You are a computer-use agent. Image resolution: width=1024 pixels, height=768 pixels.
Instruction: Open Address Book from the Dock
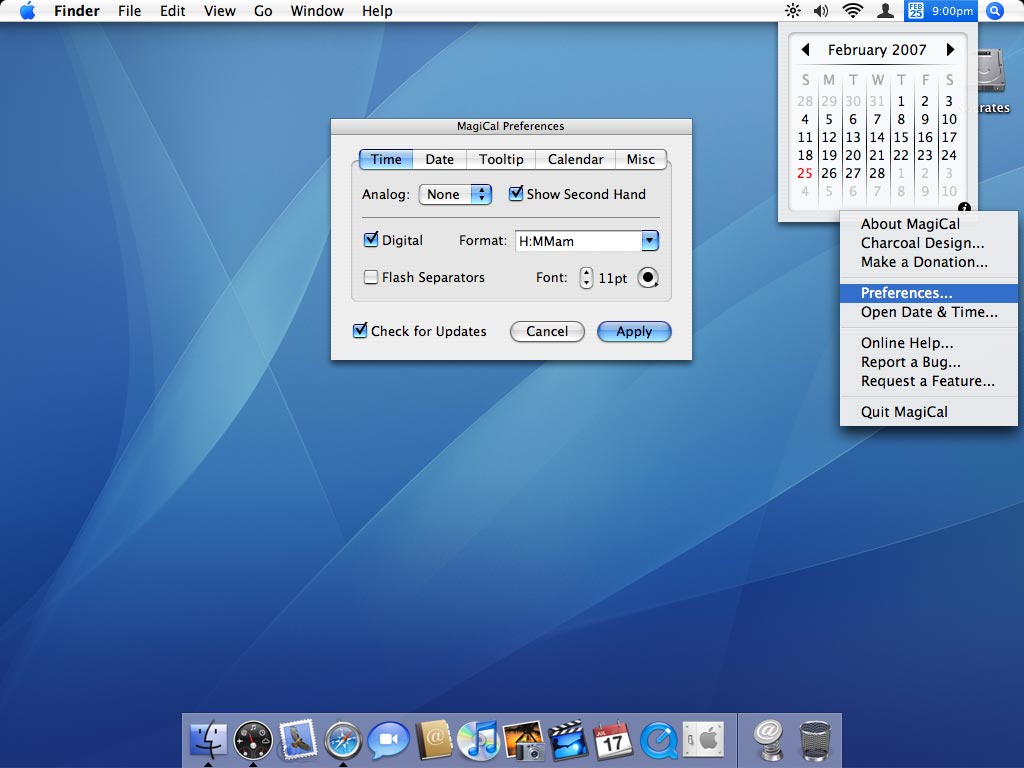pos(434,740)
